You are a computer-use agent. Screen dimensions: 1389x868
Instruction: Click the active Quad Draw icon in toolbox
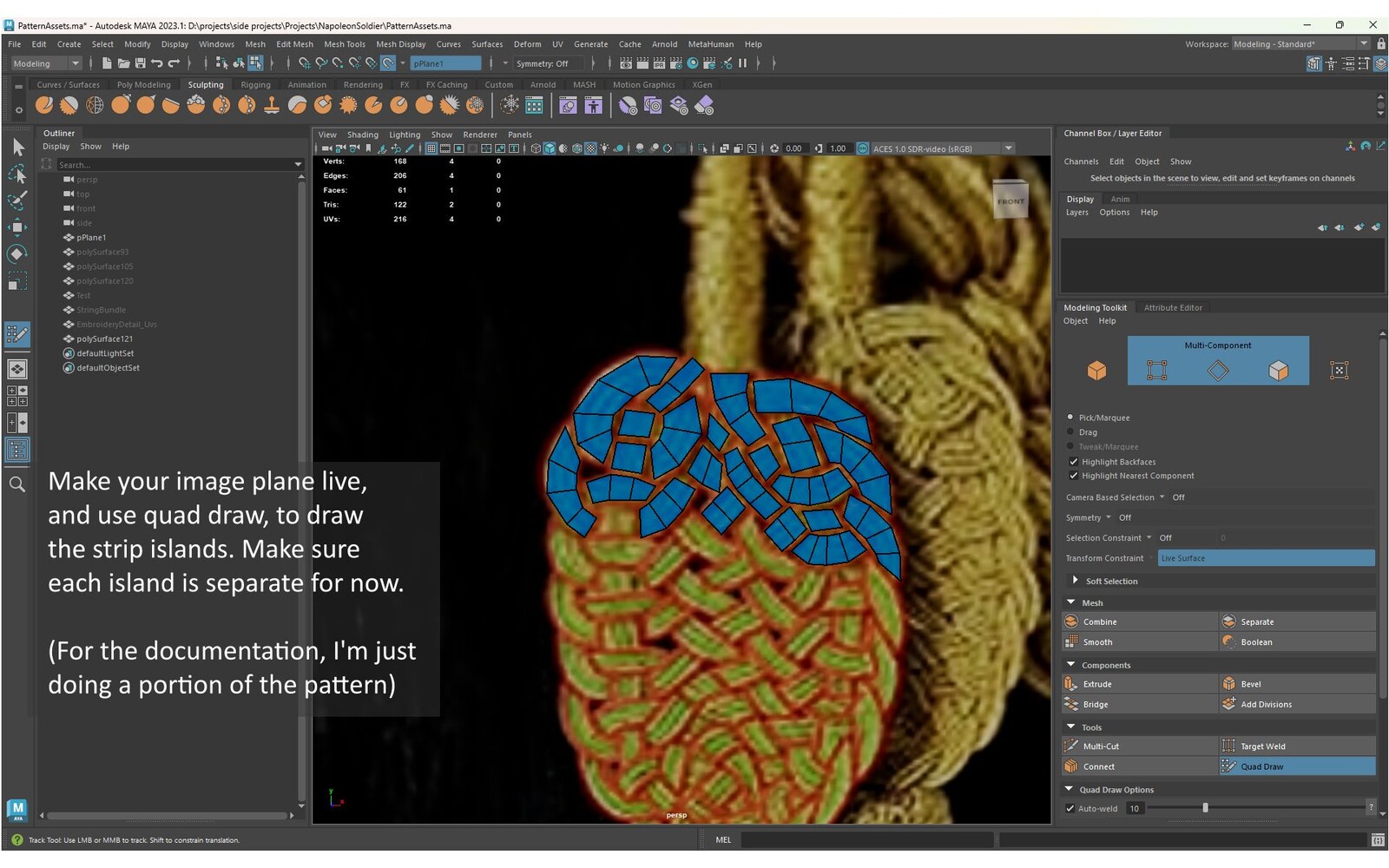17,334
